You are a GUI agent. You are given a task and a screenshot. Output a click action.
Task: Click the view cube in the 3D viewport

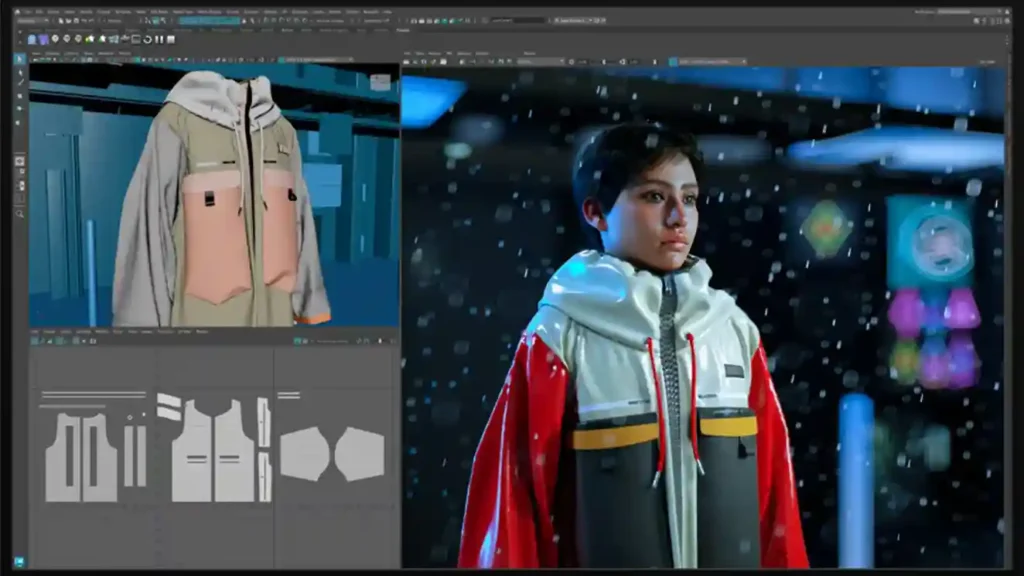click(380, 82)
